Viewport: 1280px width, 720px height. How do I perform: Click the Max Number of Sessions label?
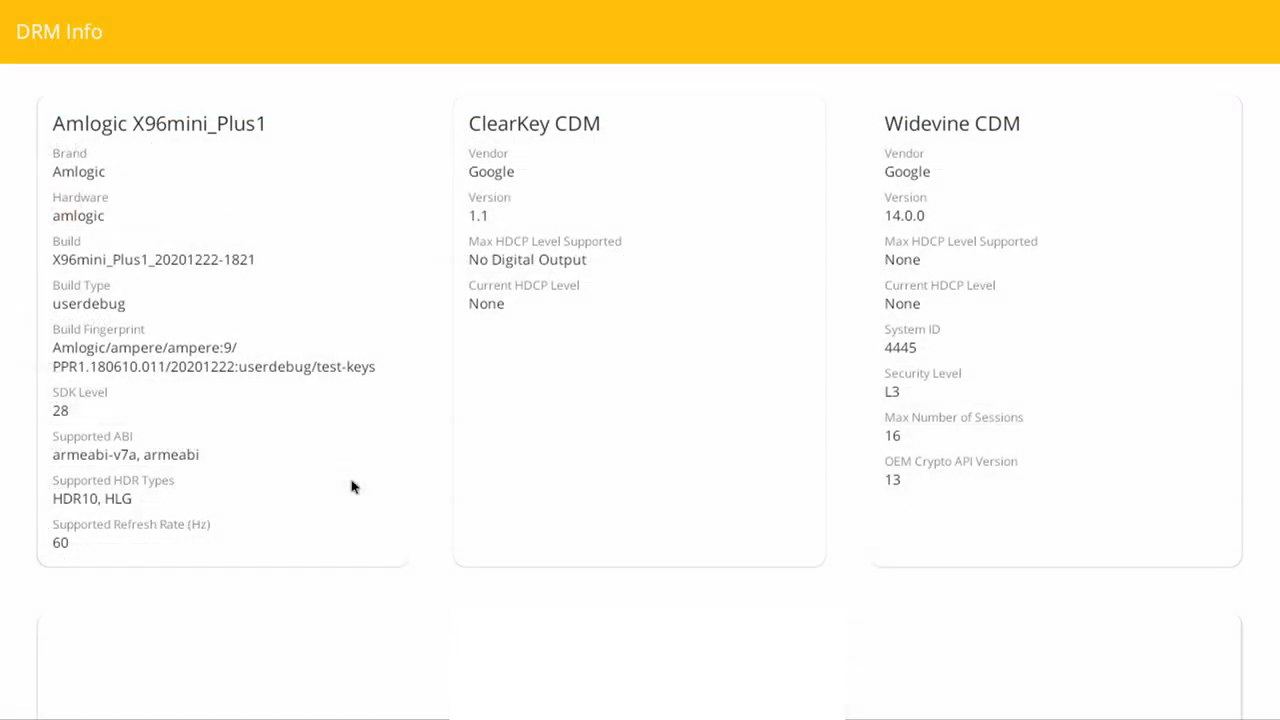954,417
